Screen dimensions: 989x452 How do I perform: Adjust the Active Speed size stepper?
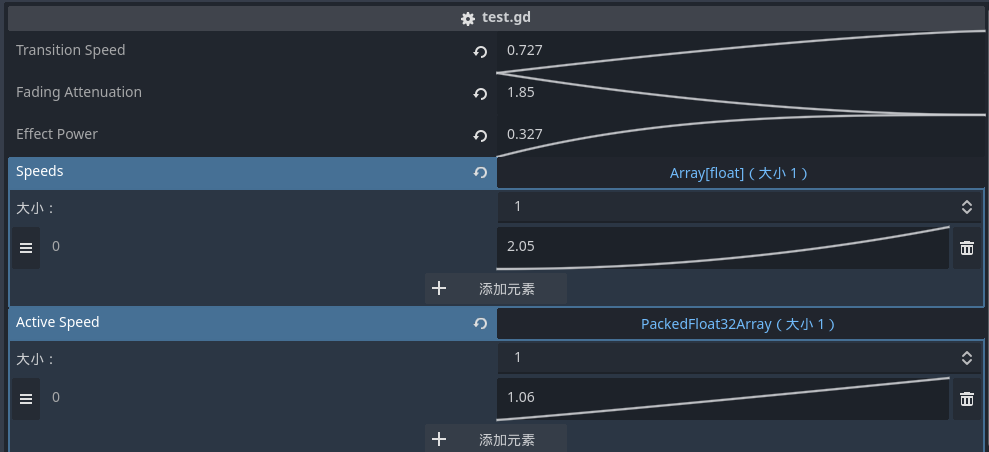pos(966,358)
